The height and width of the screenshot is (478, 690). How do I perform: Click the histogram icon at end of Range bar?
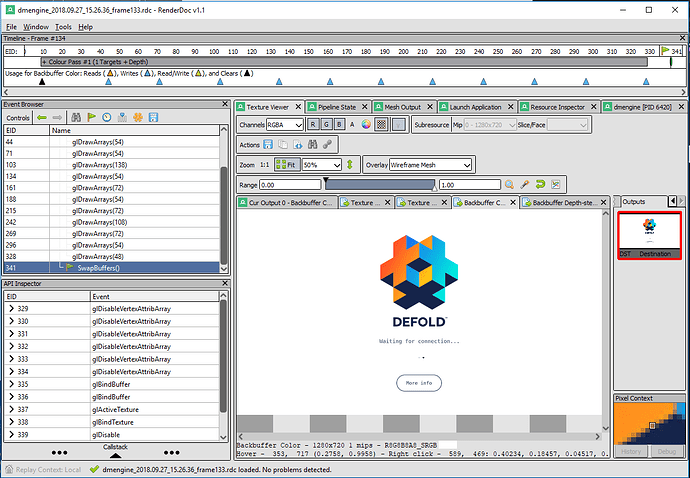tap(554, 185)
